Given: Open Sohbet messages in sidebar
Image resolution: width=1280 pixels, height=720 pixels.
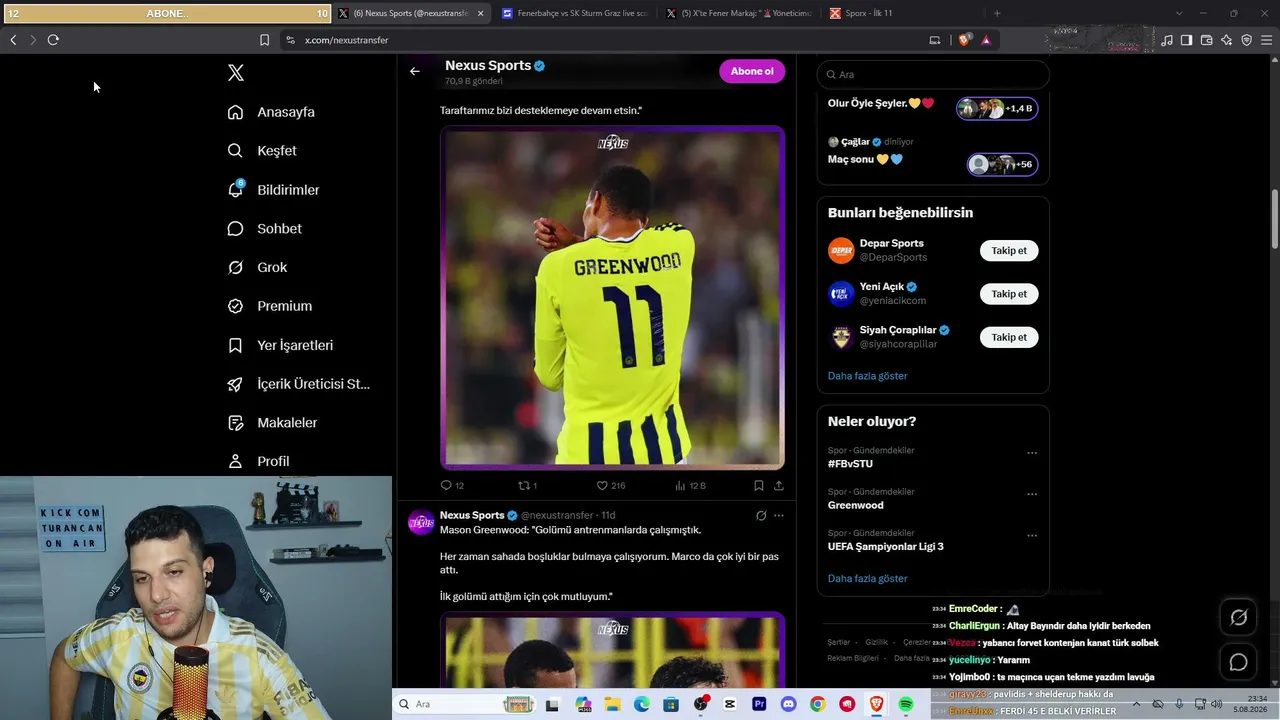Looking at the screenshot, I should [264, 229].
